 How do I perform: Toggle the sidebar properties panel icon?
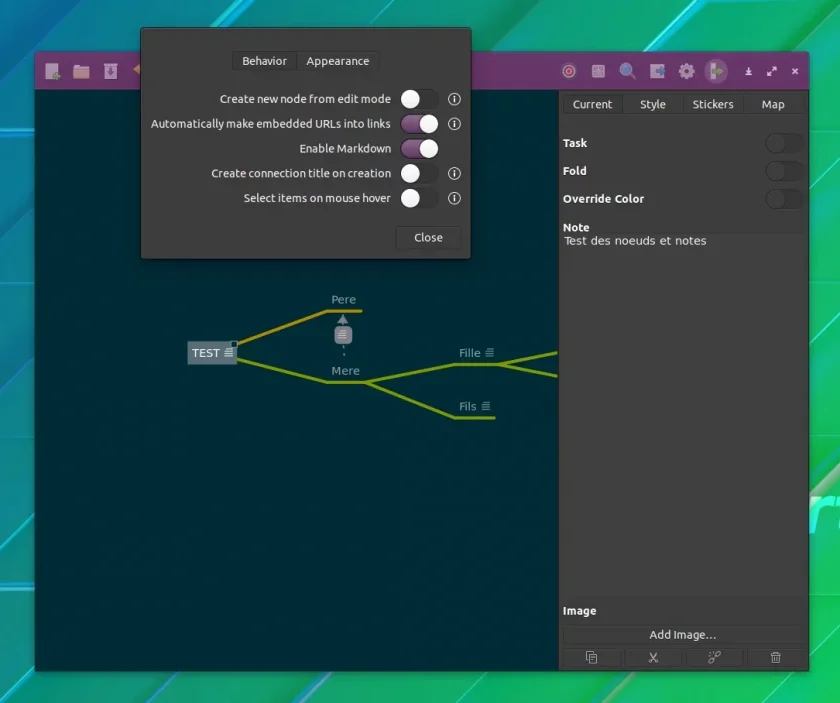(x=716, y=71)
